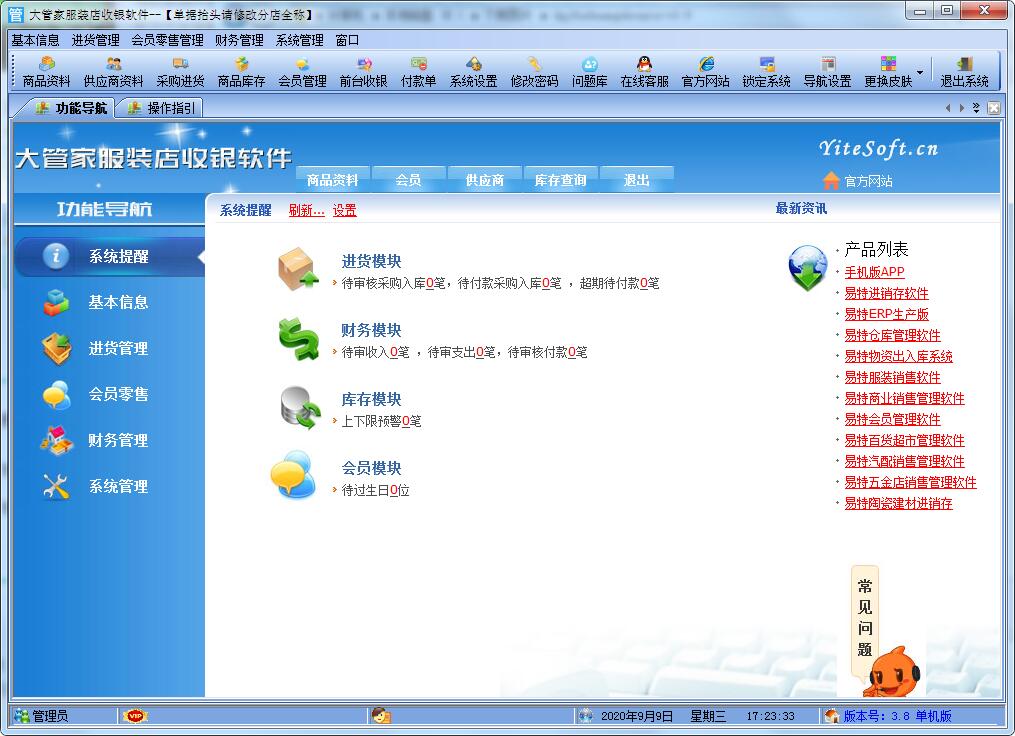Open the 进货管理 menu in menu bar

pos(95,40)
